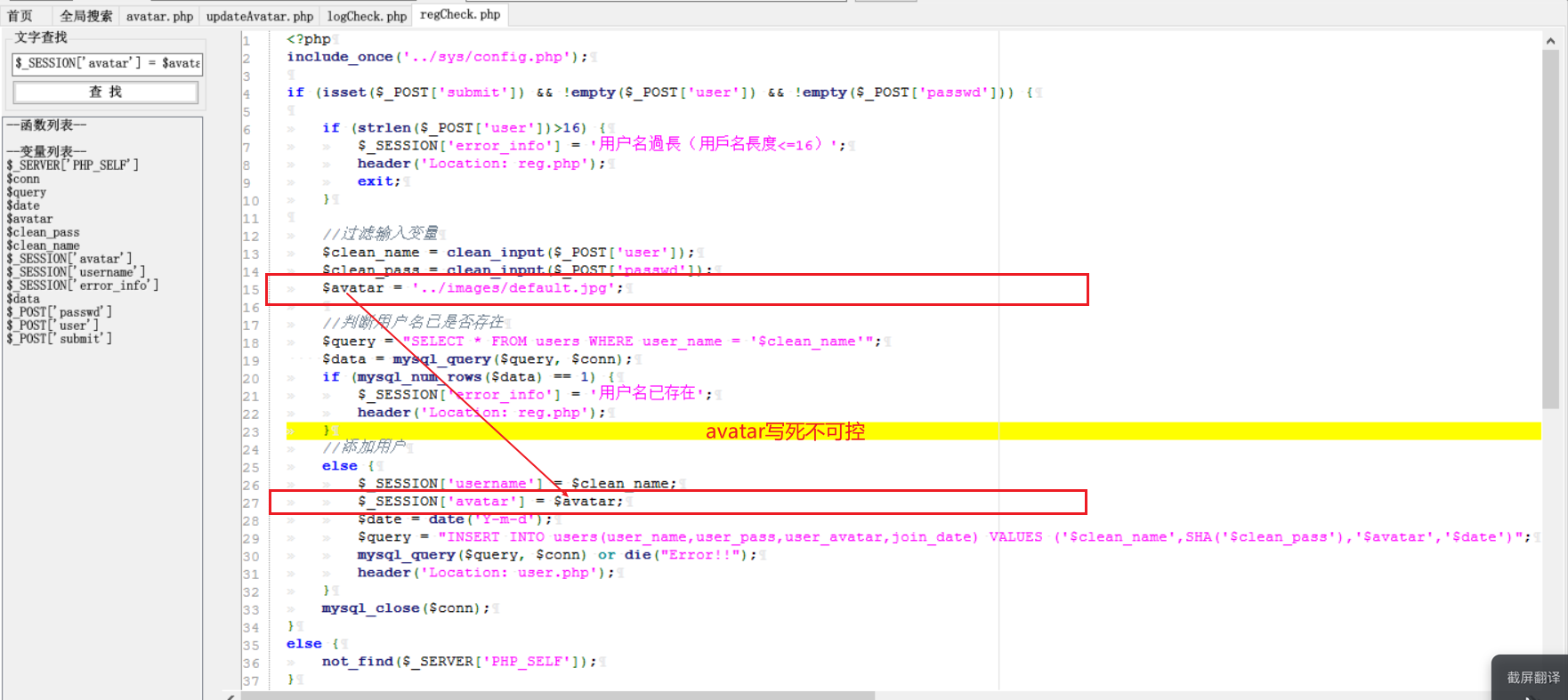Open the 全局搜索 tab

[85, 16]
